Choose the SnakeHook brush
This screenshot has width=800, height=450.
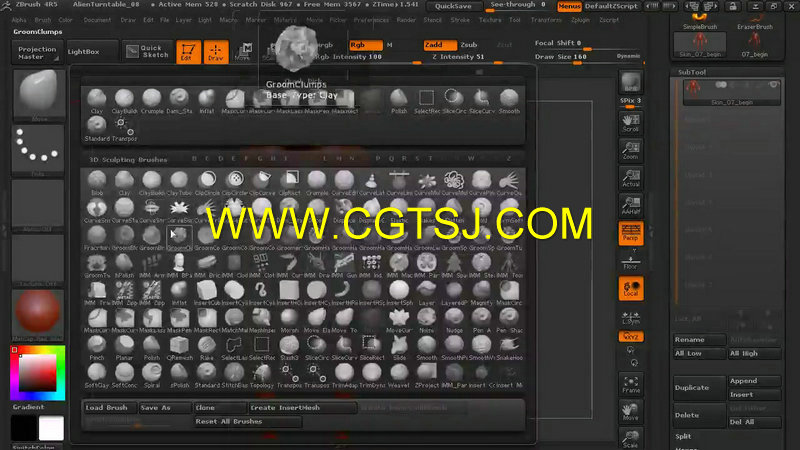509,347
